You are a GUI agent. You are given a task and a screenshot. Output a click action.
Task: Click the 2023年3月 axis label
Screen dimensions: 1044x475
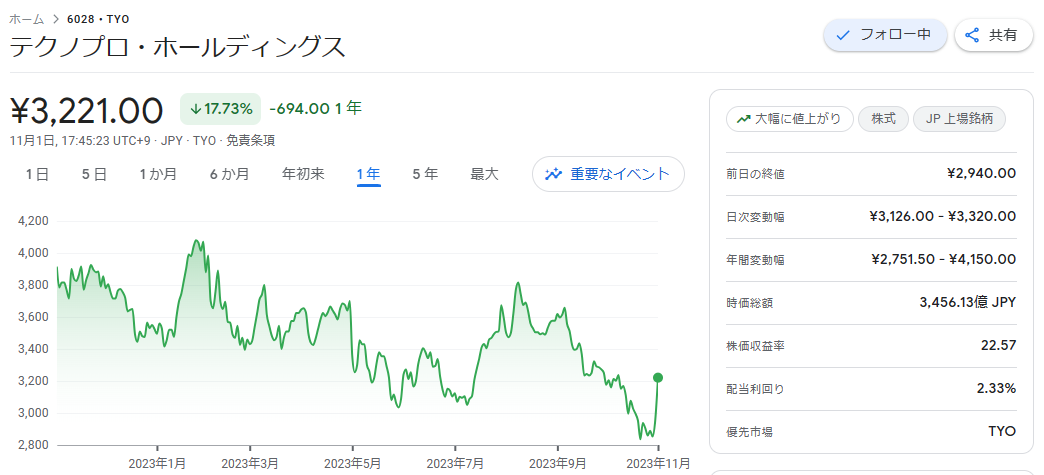point(250,462)
